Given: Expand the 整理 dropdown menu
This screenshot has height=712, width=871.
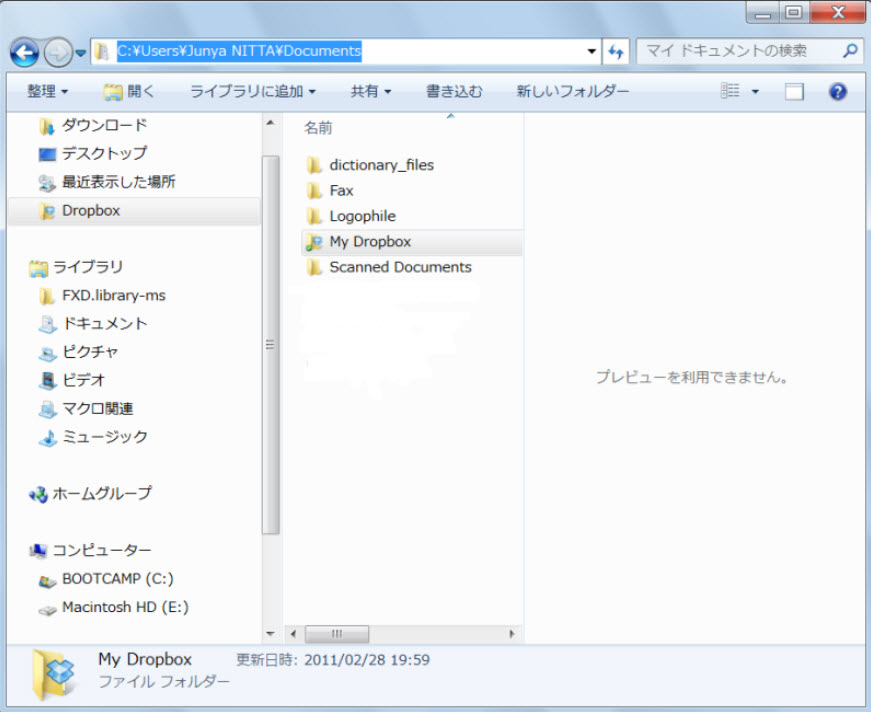Looking at the screenshot, I should pos(47,92).
